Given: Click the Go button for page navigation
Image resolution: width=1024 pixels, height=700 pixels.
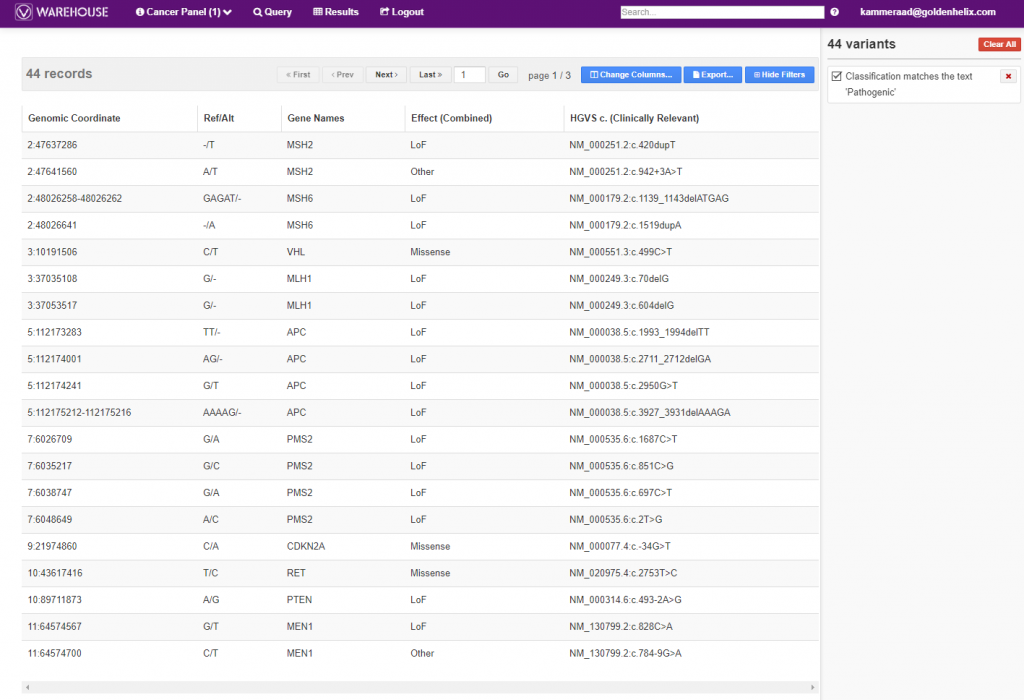Looking at the screenshot, I should click(x=503, y=74).
